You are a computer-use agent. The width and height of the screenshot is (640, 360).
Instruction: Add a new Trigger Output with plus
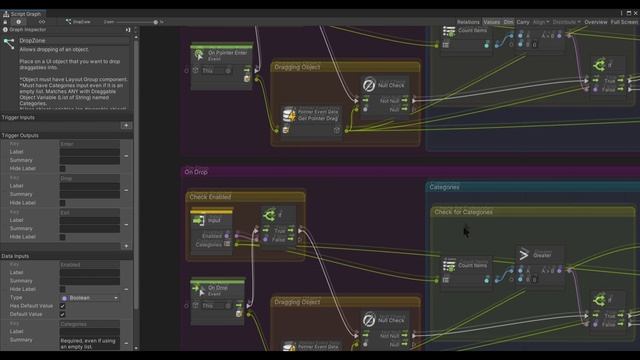[126, 246]
